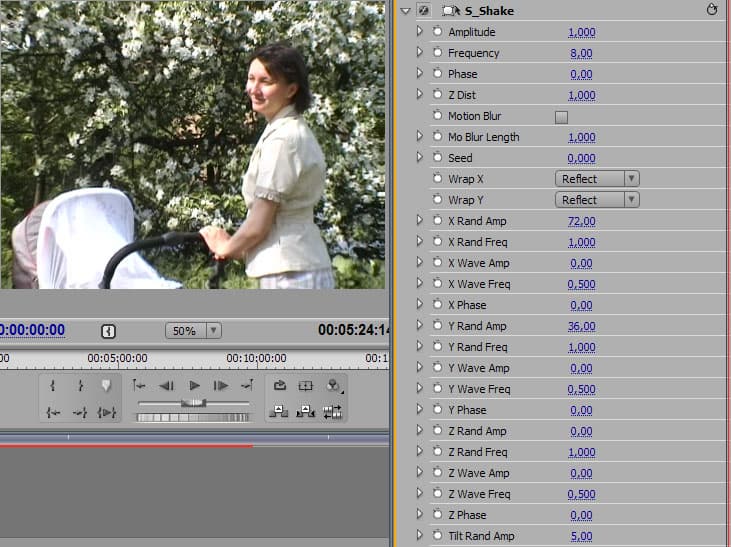Image resolution: width=731 pixels, height=547 pixels.
Task: Click the jog wheel bar
Action: (x=193, y=417)
